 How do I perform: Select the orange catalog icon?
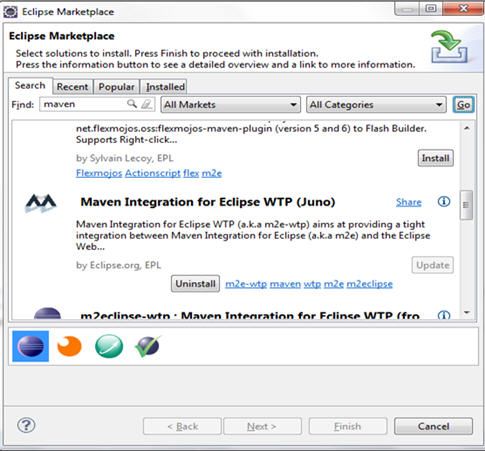coord(69,346)
